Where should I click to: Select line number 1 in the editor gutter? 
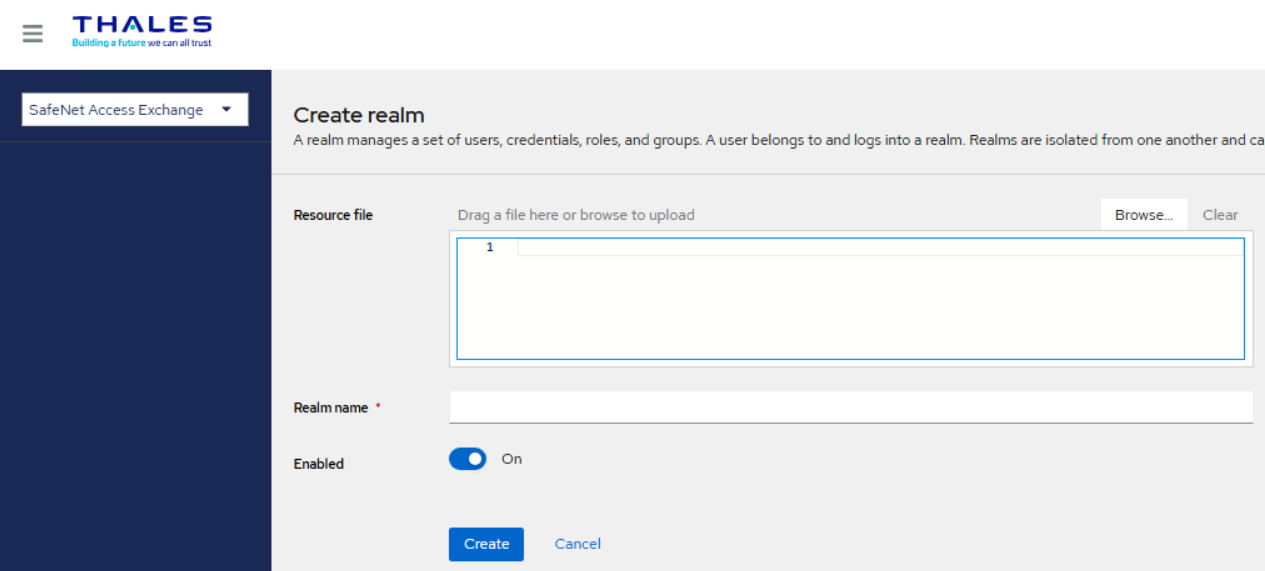click(x=489, y=247)
